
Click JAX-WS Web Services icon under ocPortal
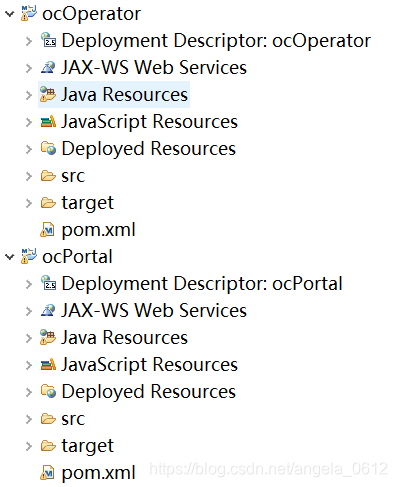(x=48, y=310)
